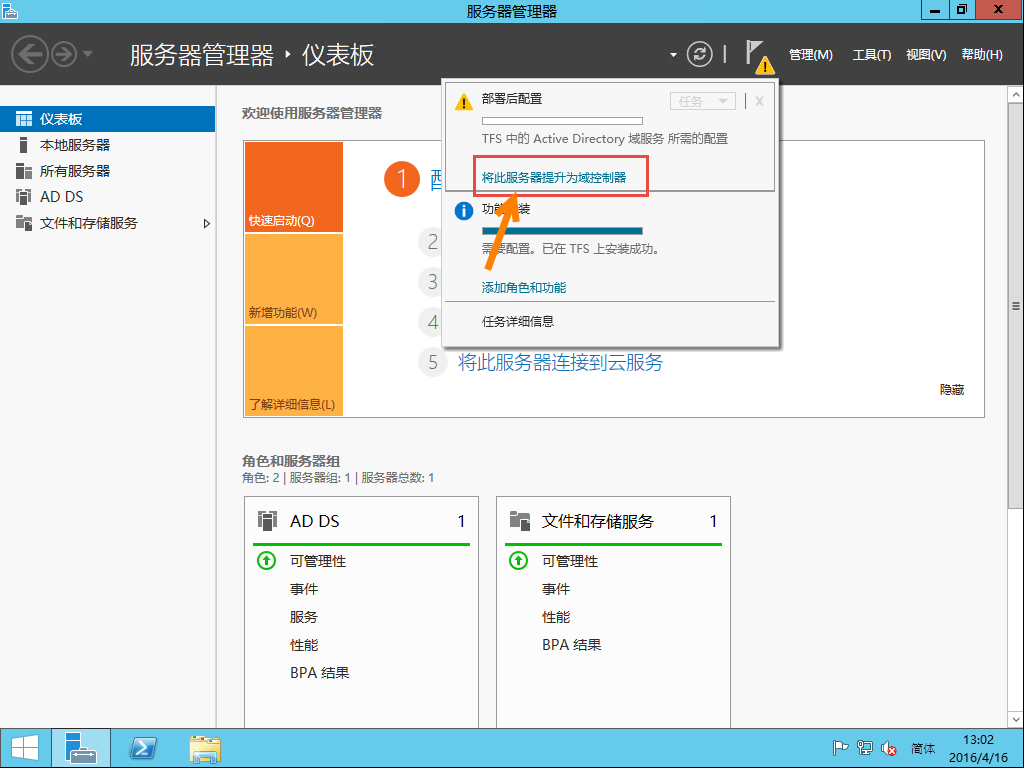Expand the 文件和存储服务 sidebar arrow

(x=206, y=223)
